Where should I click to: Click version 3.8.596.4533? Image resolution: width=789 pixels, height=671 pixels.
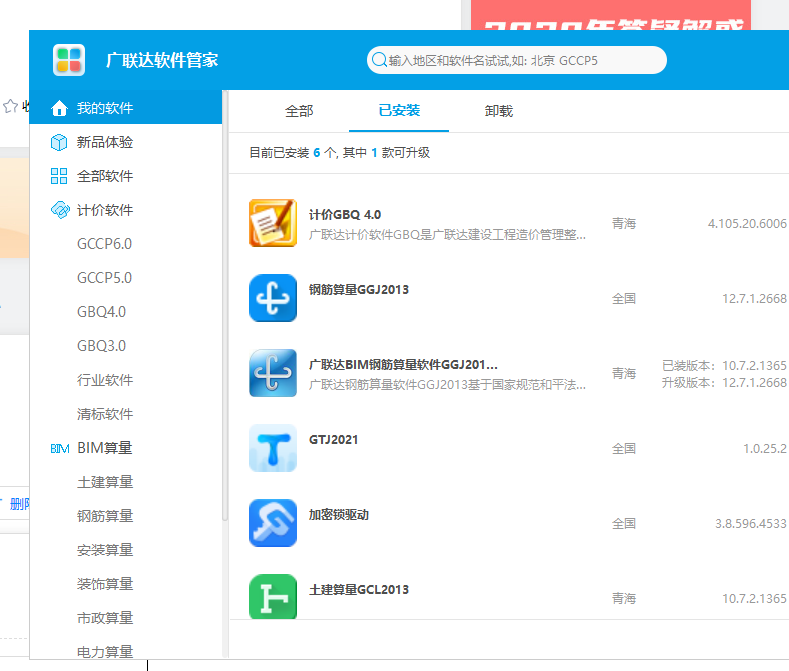tap(751, 524)
